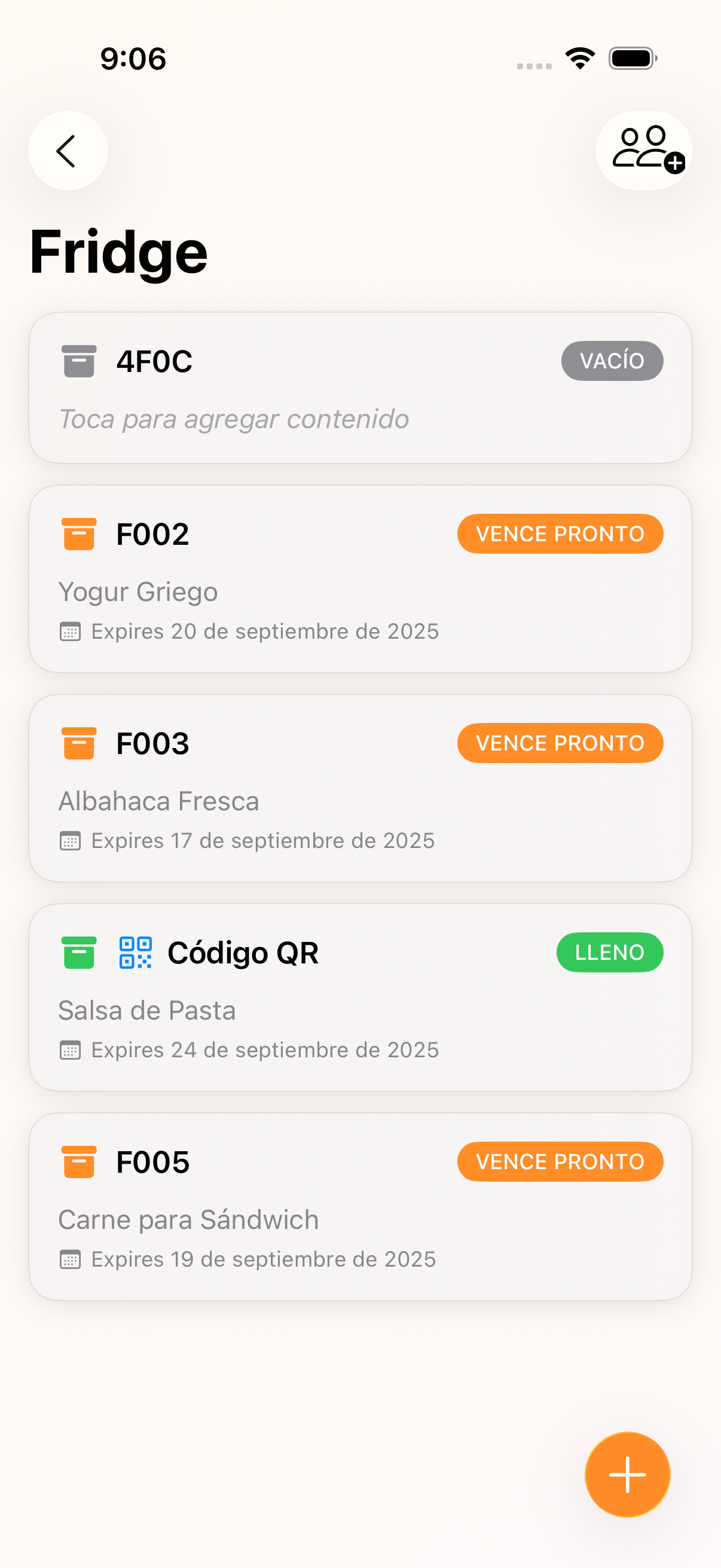
Task: Tap the back chevron button
Action: pos(68,150)
